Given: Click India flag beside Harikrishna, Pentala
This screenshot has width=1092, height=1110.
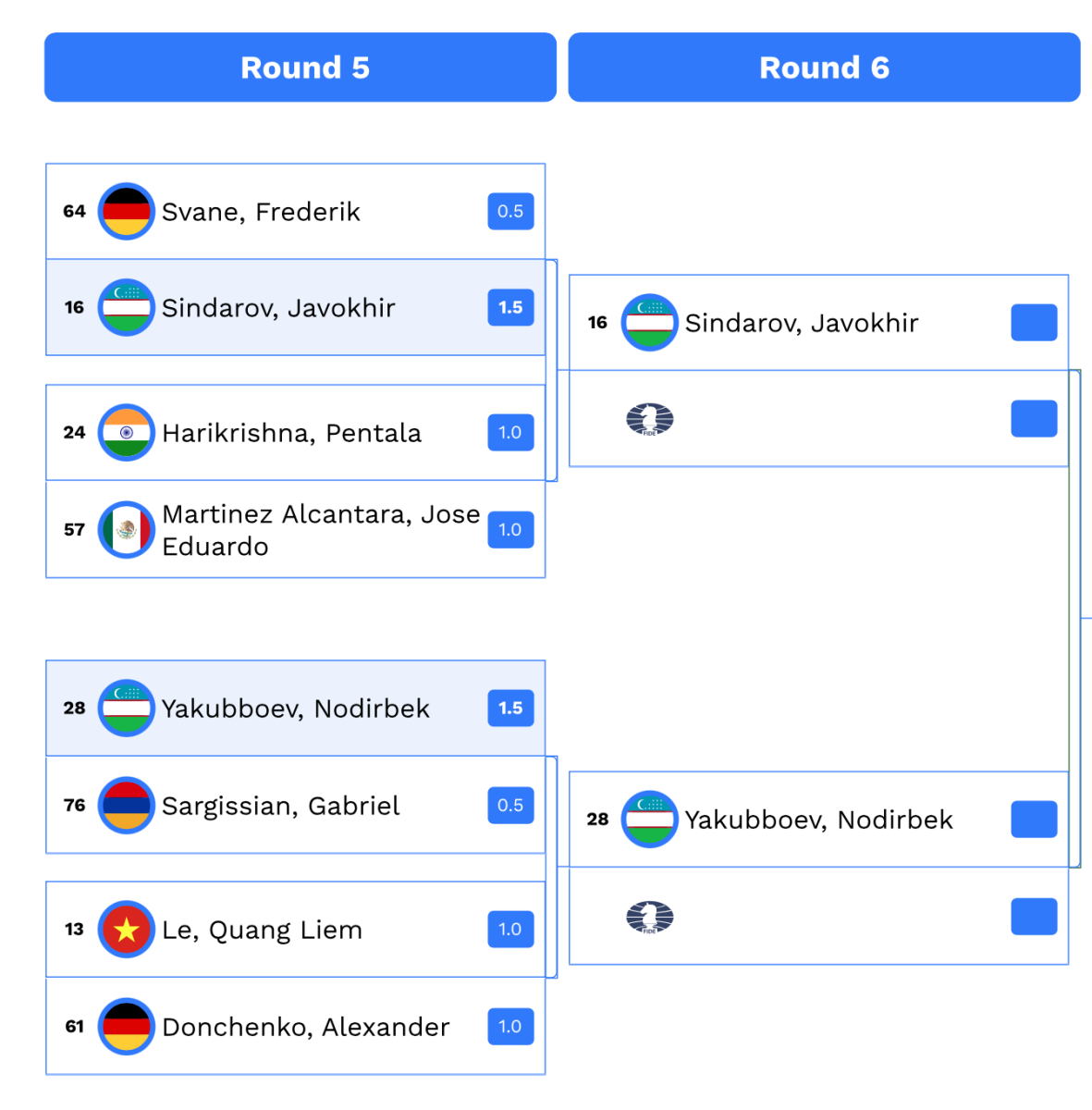Looking at the screenshot, I should pyautogui.click(x=126, y=433).
